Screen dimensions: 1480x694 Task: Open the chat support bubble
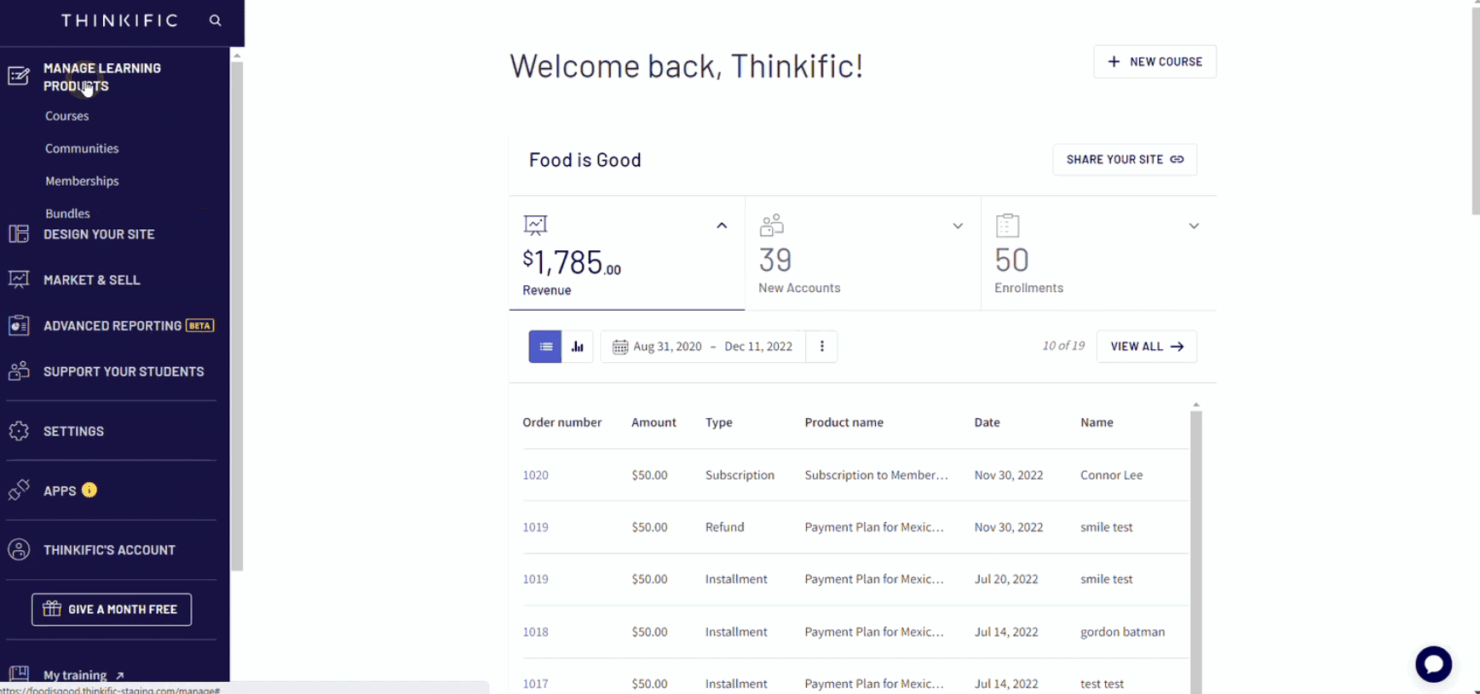1433,664
